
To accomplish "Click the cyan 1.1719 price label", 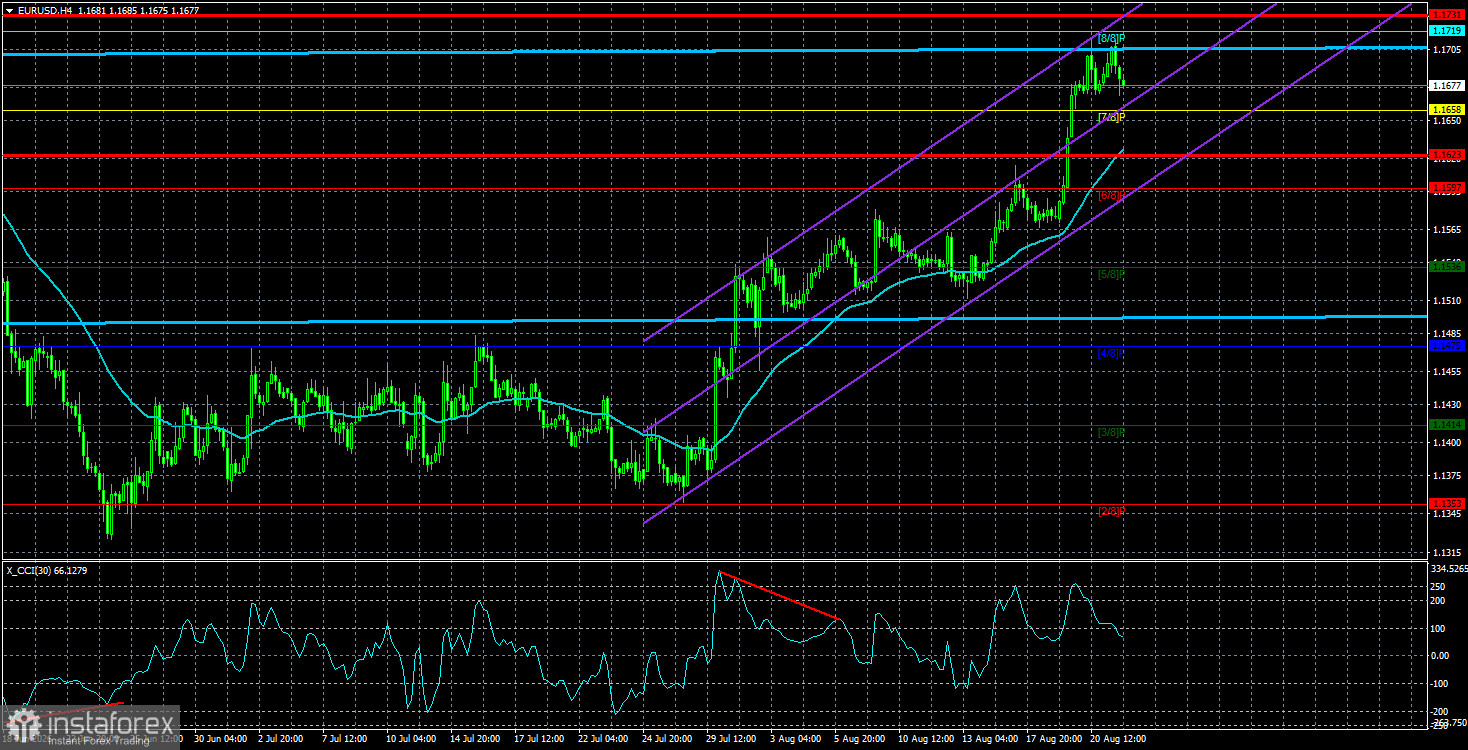I will coord(1447,32).
